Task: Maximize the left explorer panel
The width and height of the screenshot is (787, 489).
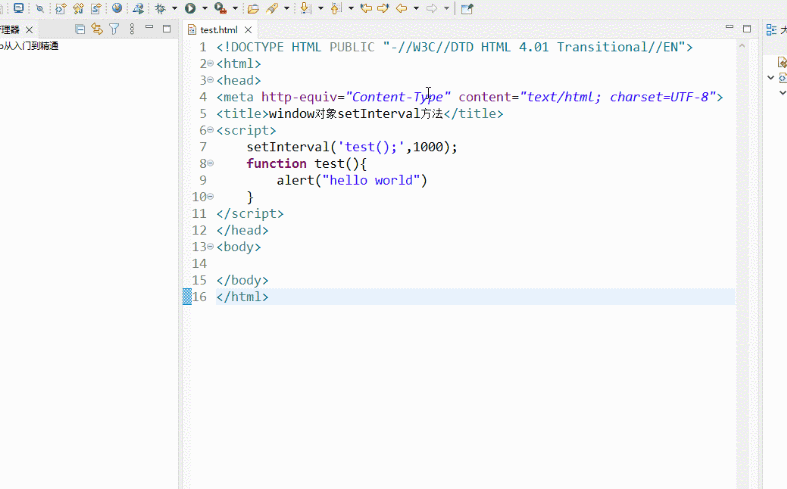Action: 167,29
